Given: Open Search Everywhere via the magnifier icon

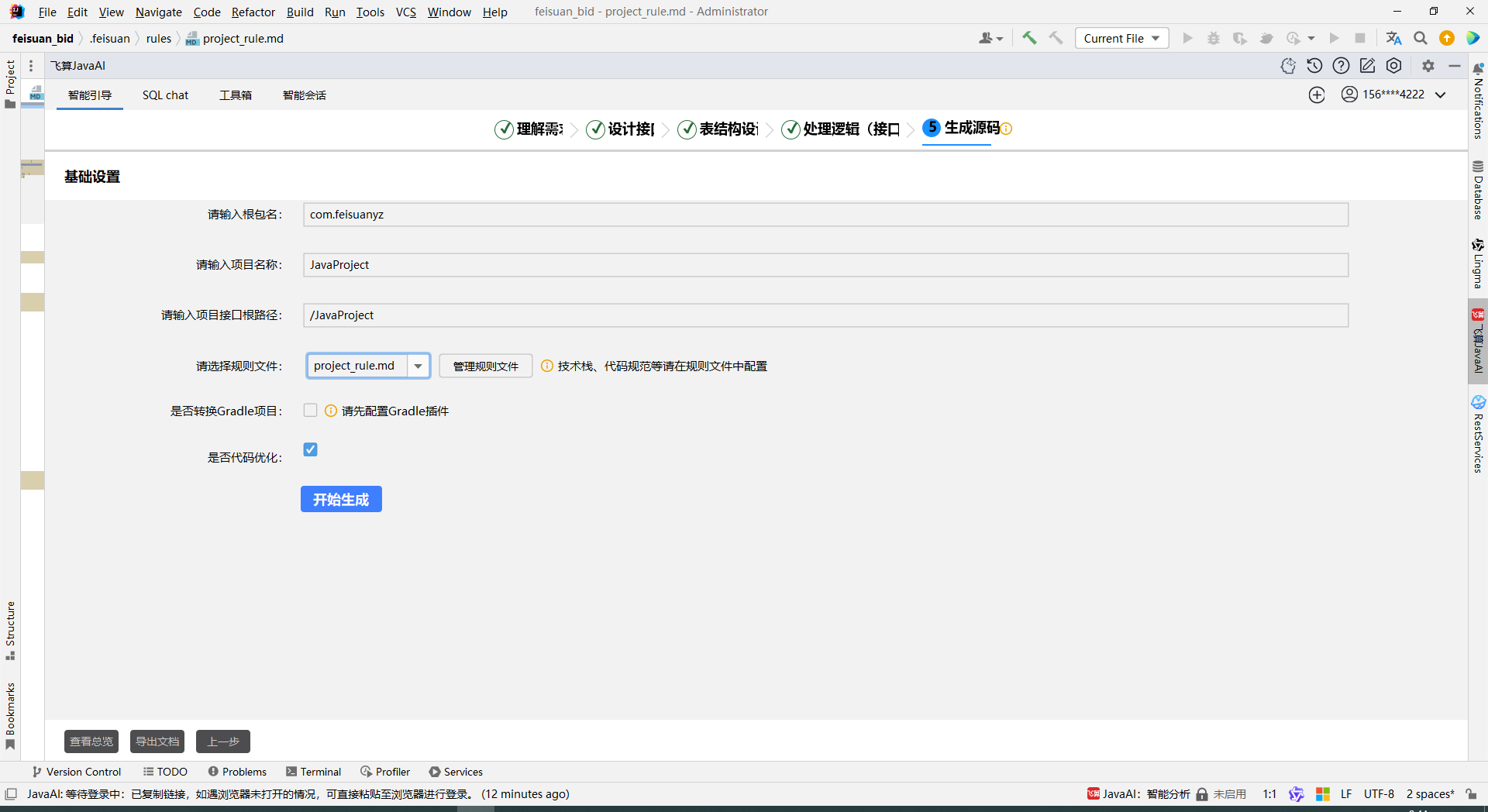Looking at the screenshot, I should (1420, 38).
